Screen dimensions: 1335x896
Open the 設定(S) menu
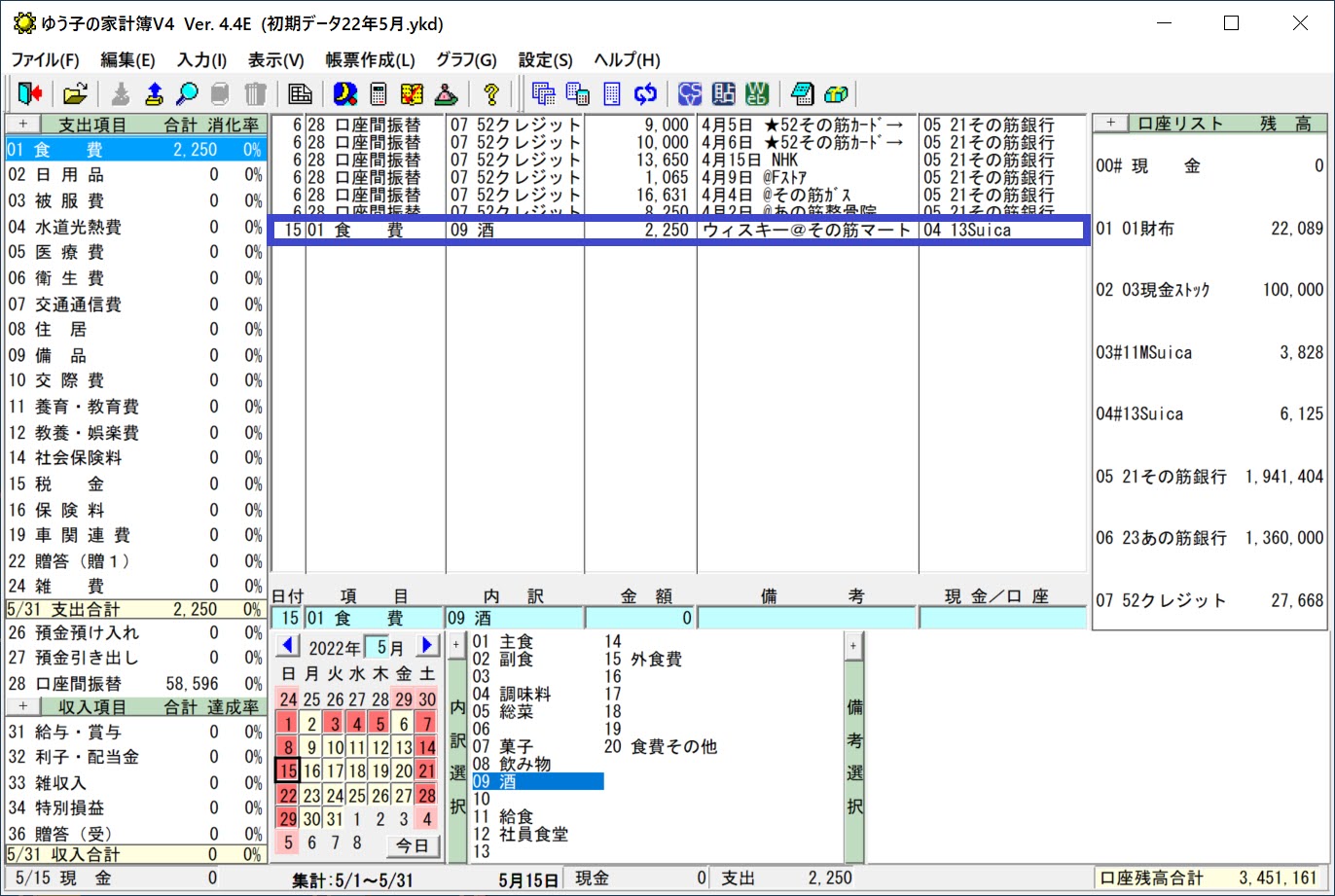(x=546, y=59)
